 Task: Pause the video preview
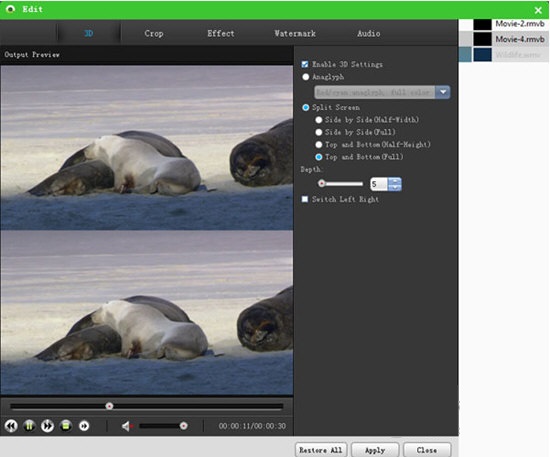(x=29, y=426)
